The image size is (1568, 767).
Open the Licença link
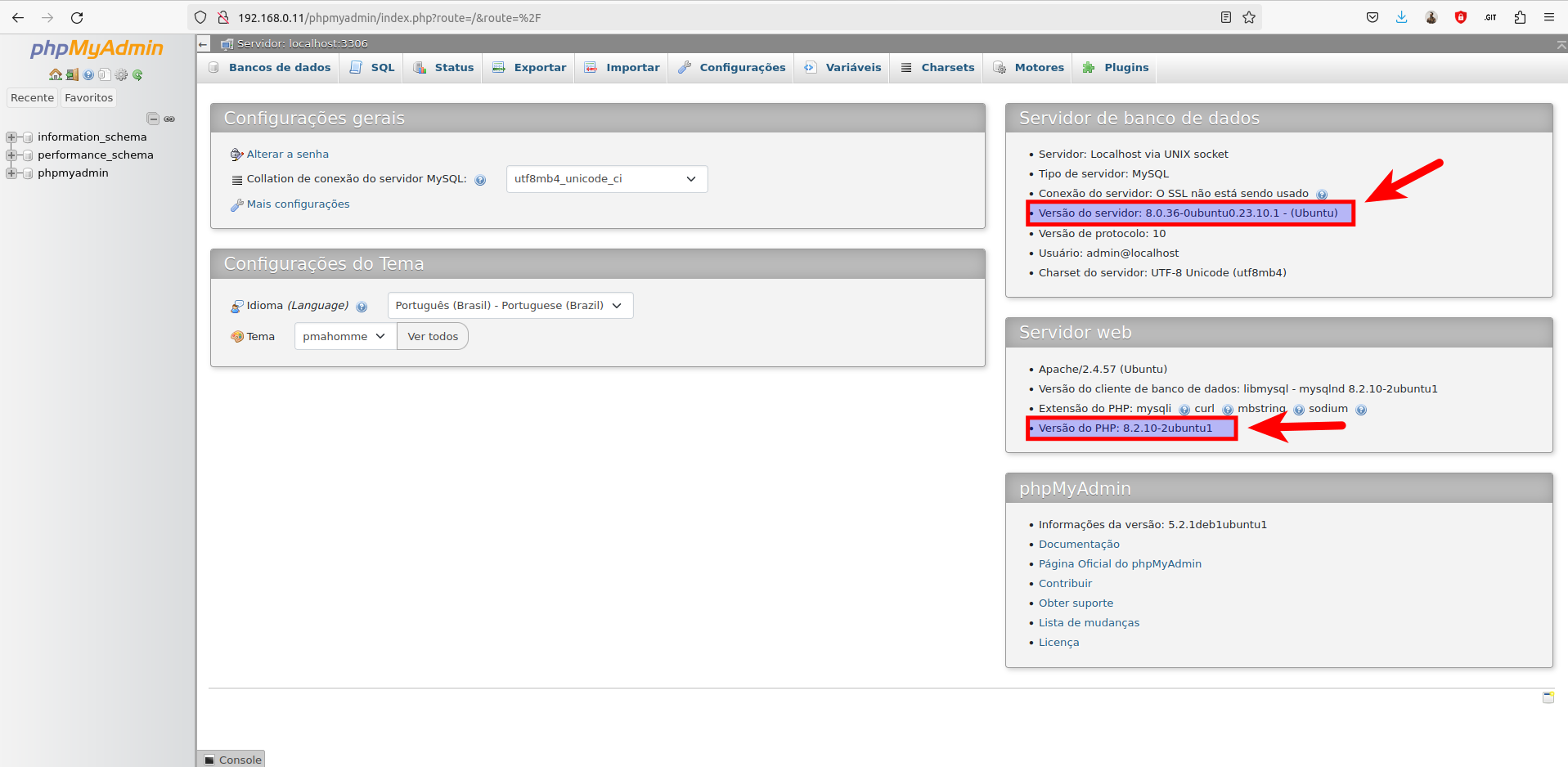[1058, 643]
